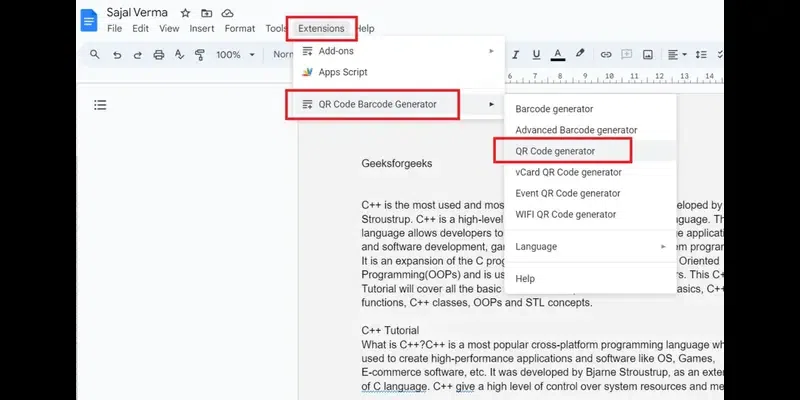
Task: Expand QR Code Barcode Generator submenu
Action: (399, 104)
